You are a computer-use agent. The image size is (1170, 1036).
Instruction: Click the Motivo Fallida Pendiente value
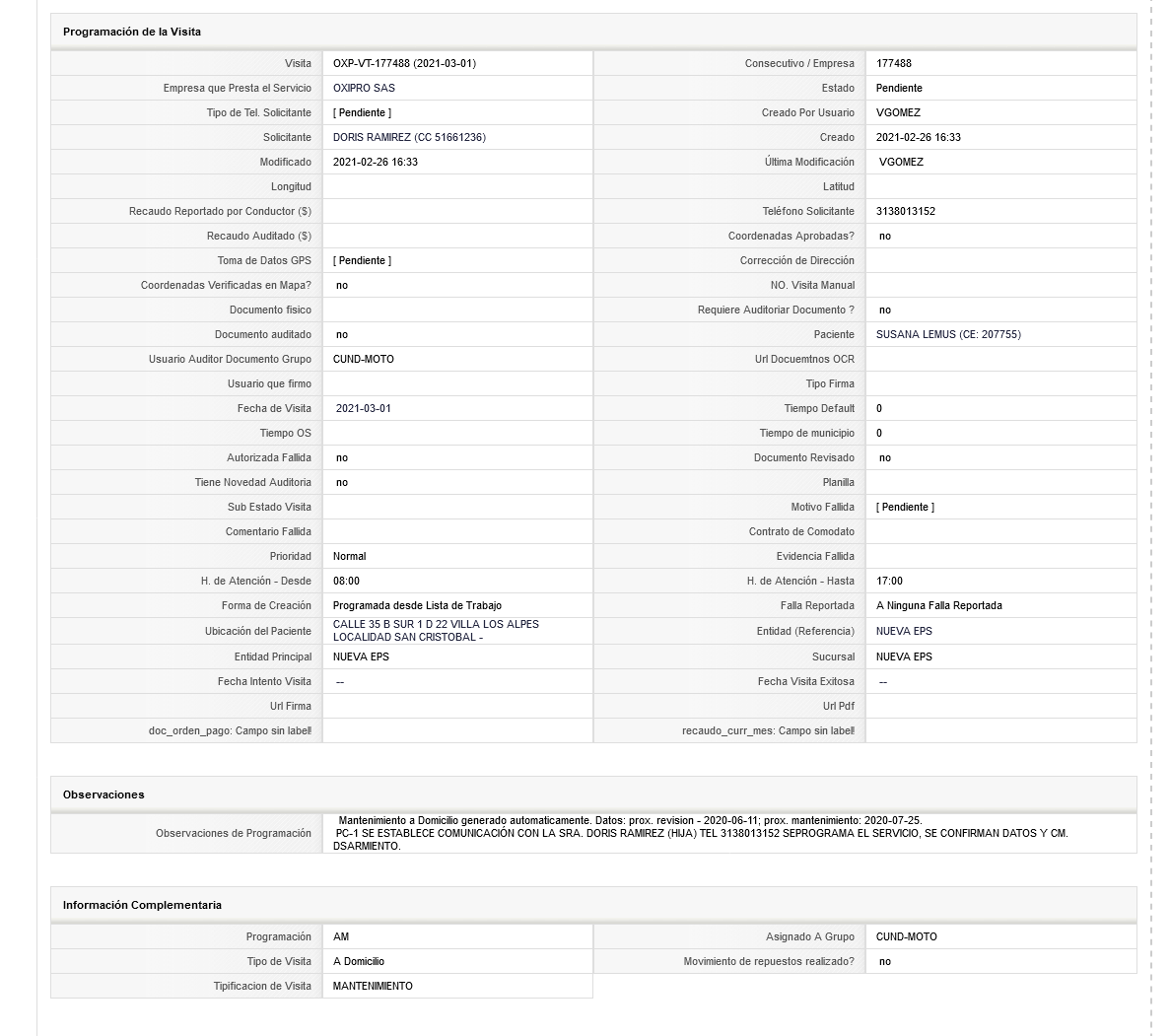(905, 508)
